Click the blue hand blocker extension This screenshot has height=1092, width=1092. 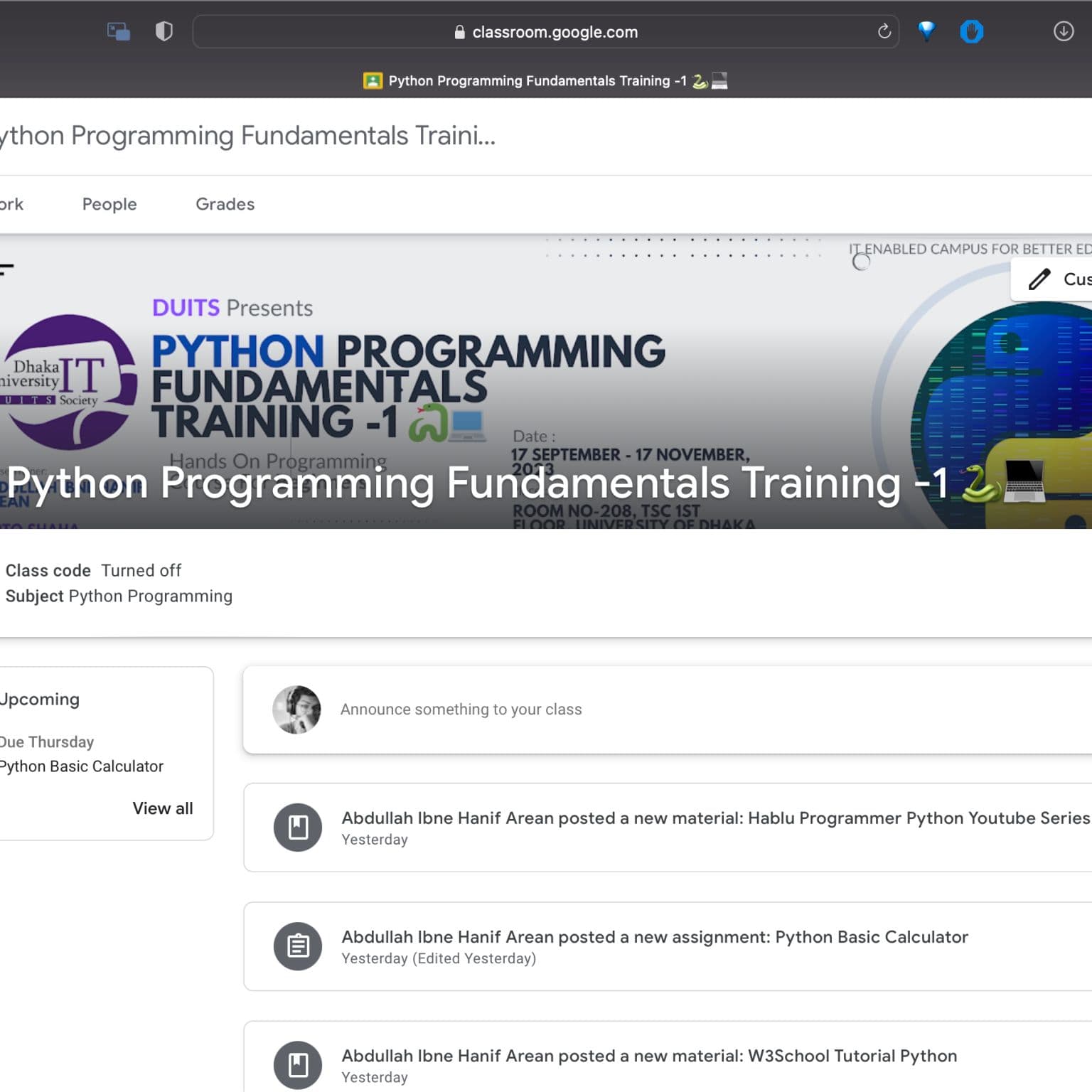point(971,31)
